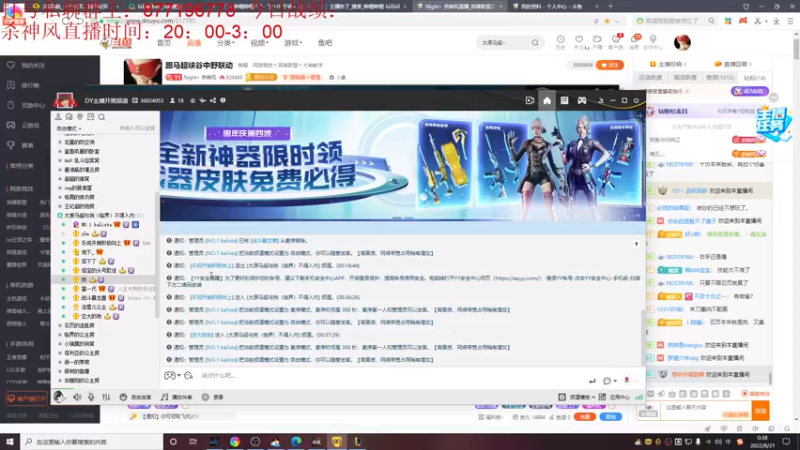Click the search icon in Douyu search box

coord(535,43)
